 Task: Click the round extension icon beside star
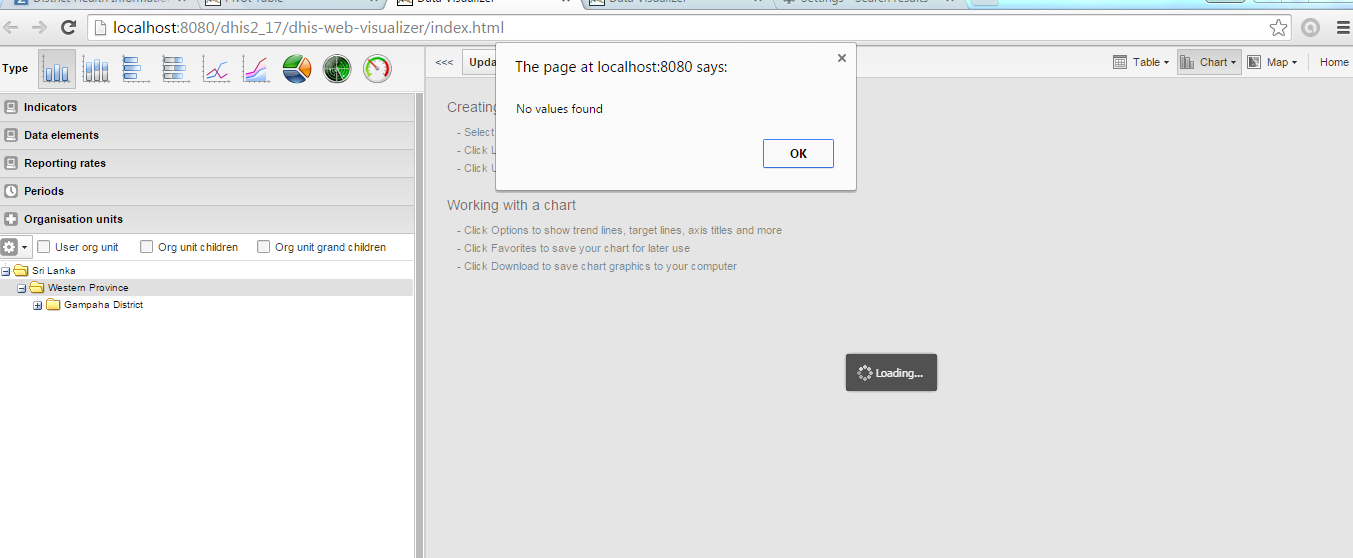click(x=1310, y=27)
